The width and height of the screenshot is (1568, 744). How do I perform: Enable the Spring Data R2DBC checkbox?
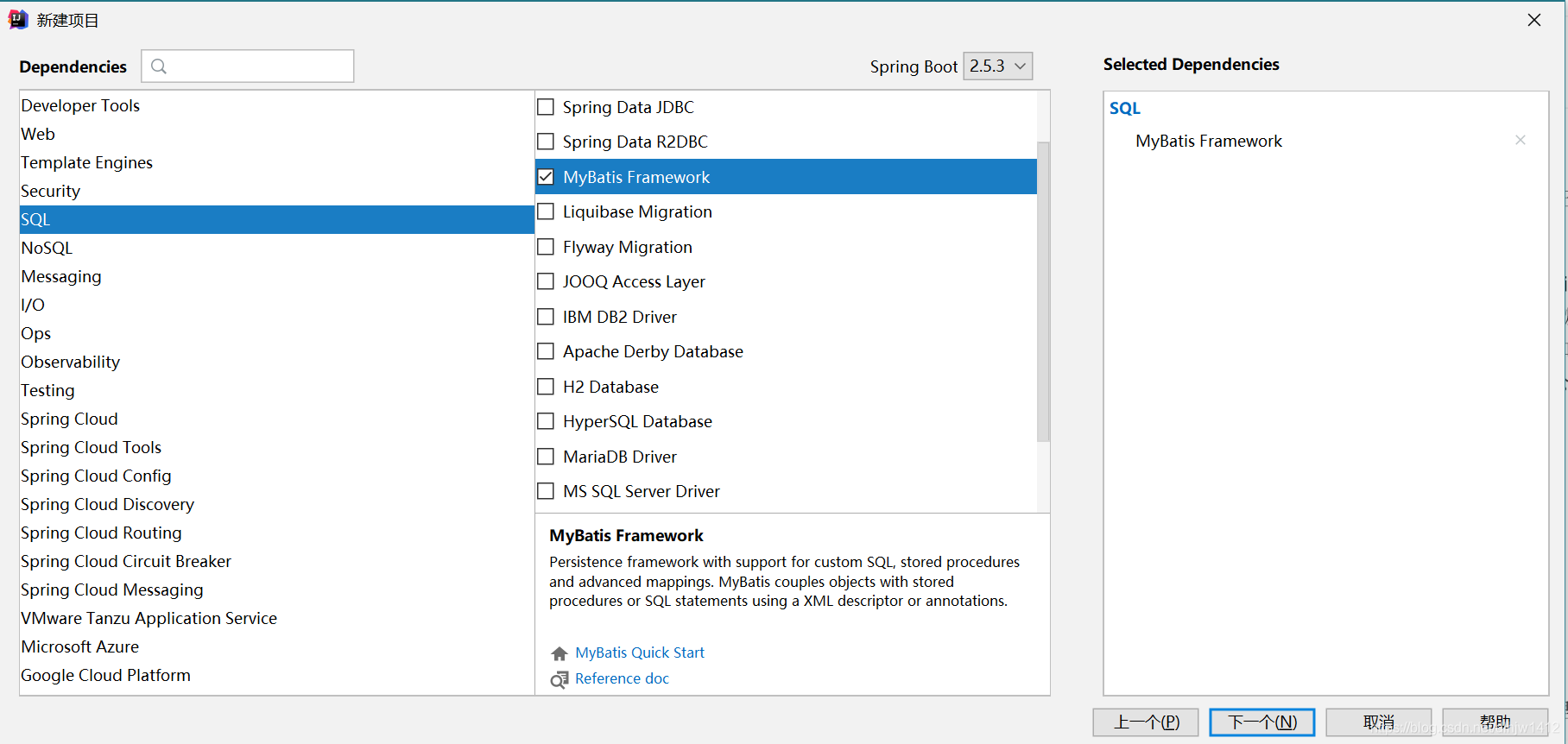point(546,142)
